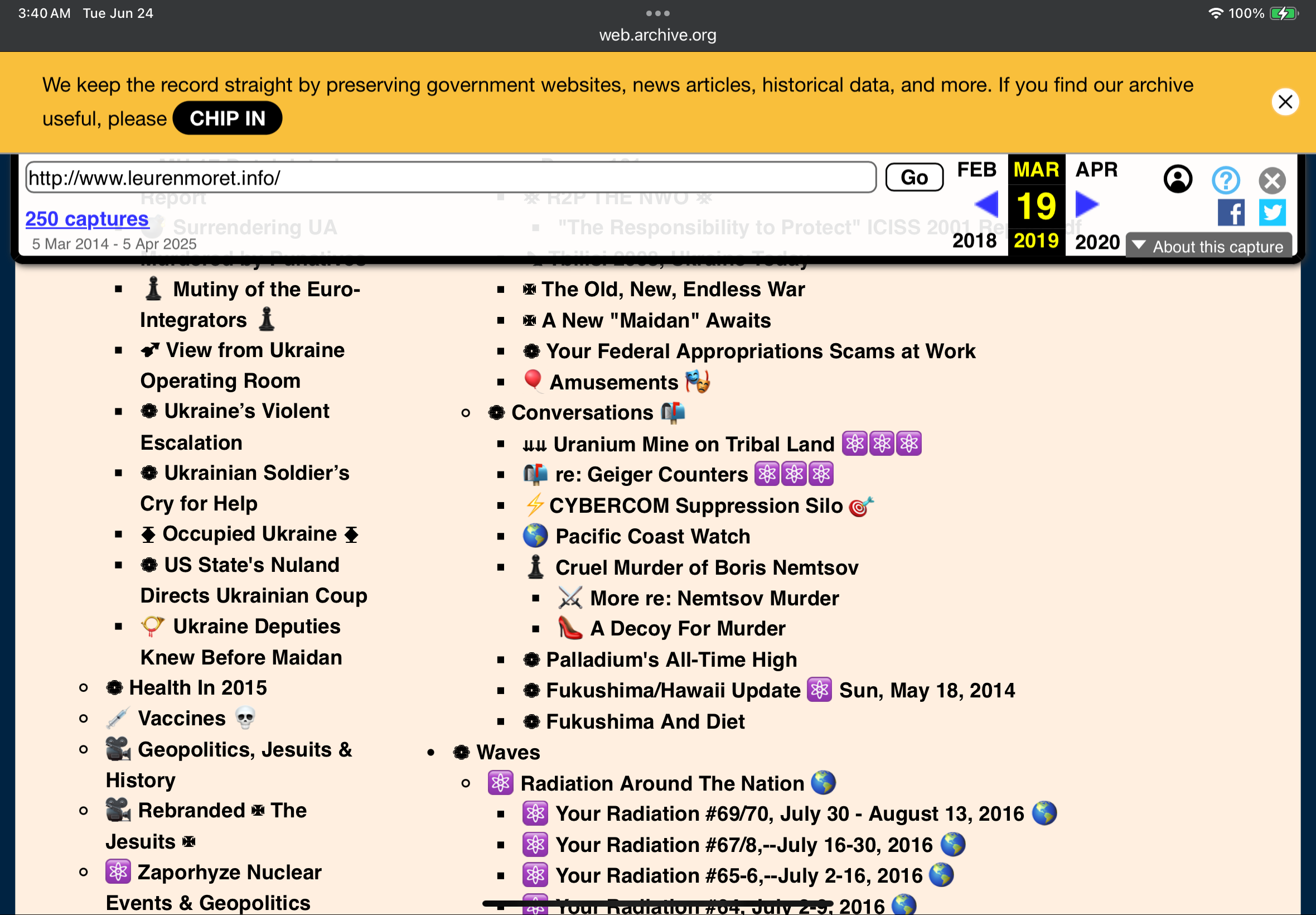Open Radiation Around The Nation link

coord(662,783)
